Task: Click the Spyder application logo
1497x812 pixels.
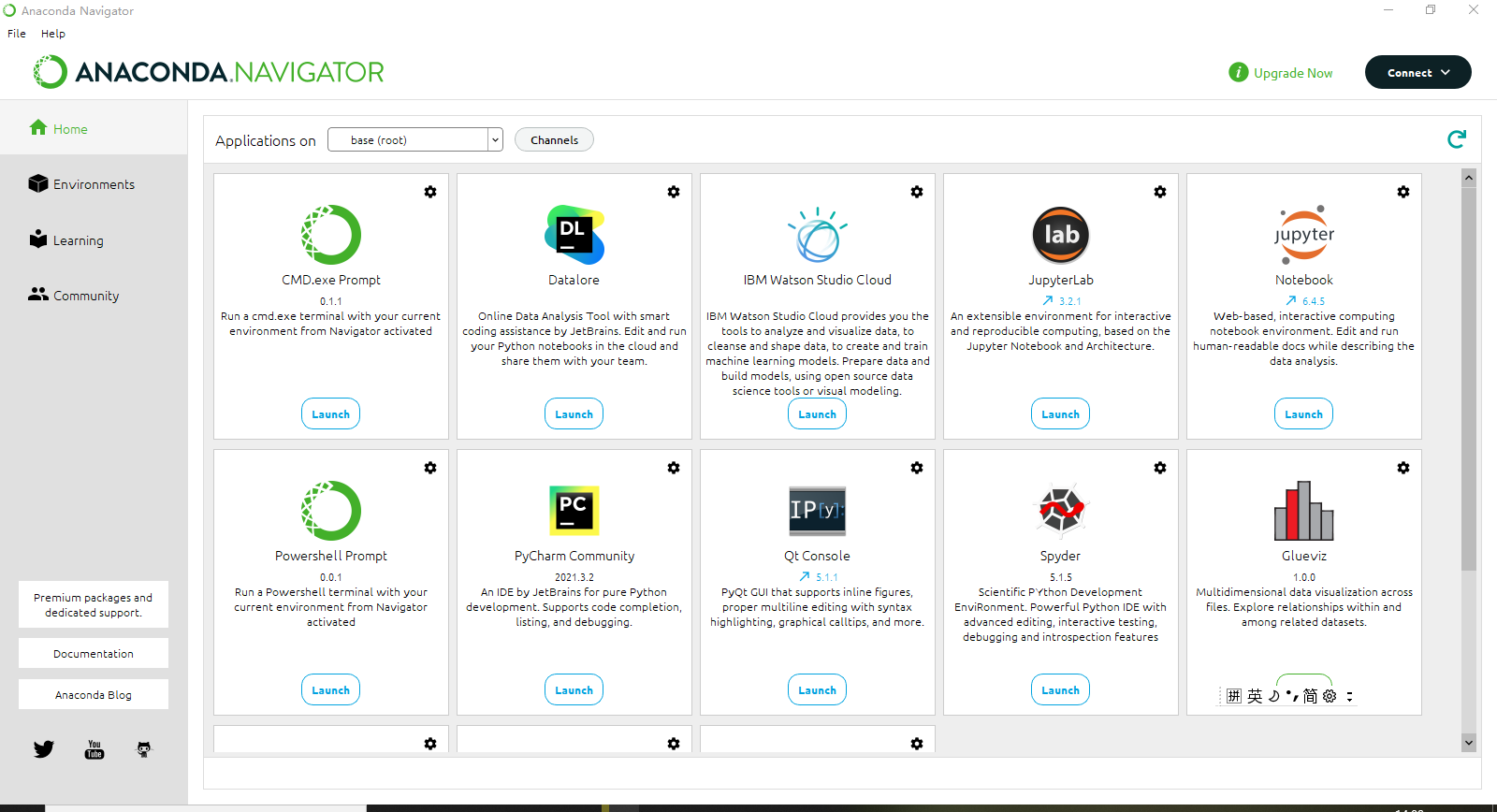Action: click(x=1061, y=511)
